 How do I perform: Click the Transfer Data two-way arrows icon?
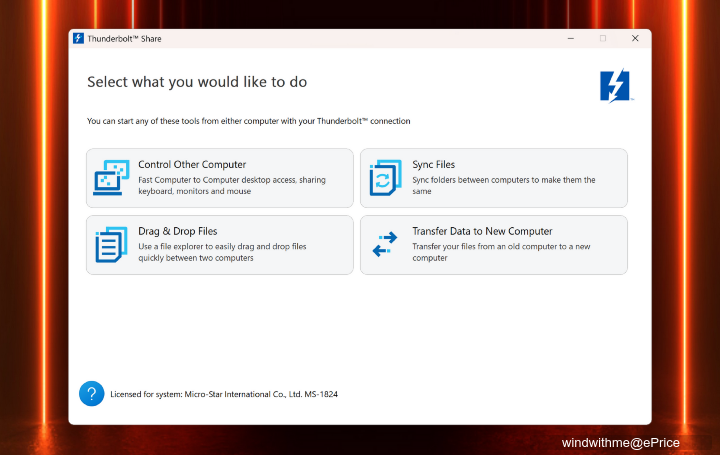coord(385,245)
